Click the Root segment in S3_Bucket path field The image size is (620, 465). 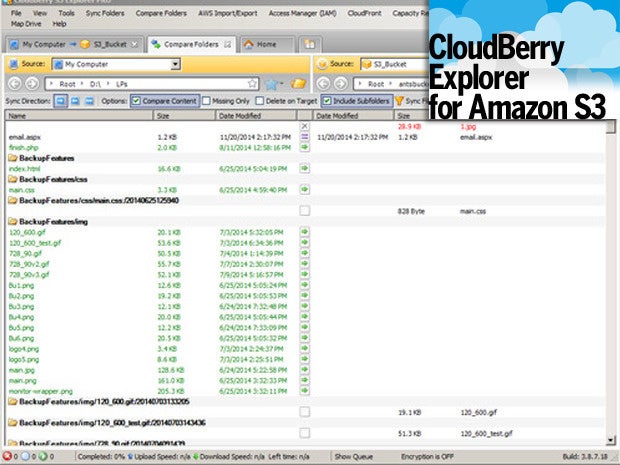(x=376, y=84)
